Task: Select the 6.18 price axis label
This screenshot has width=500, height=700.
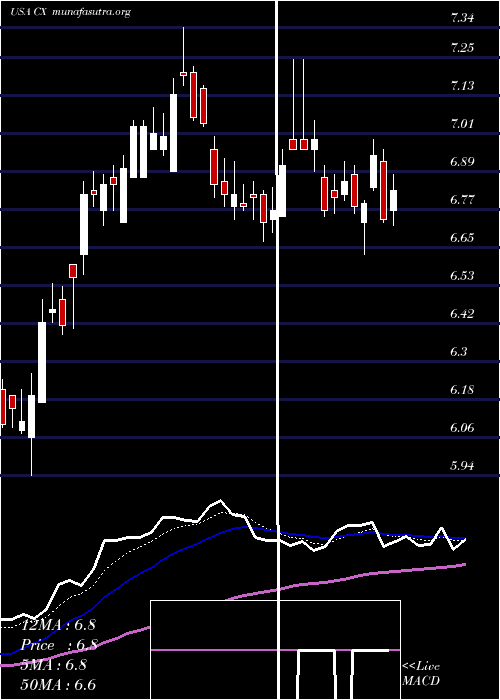Action: 462,390
